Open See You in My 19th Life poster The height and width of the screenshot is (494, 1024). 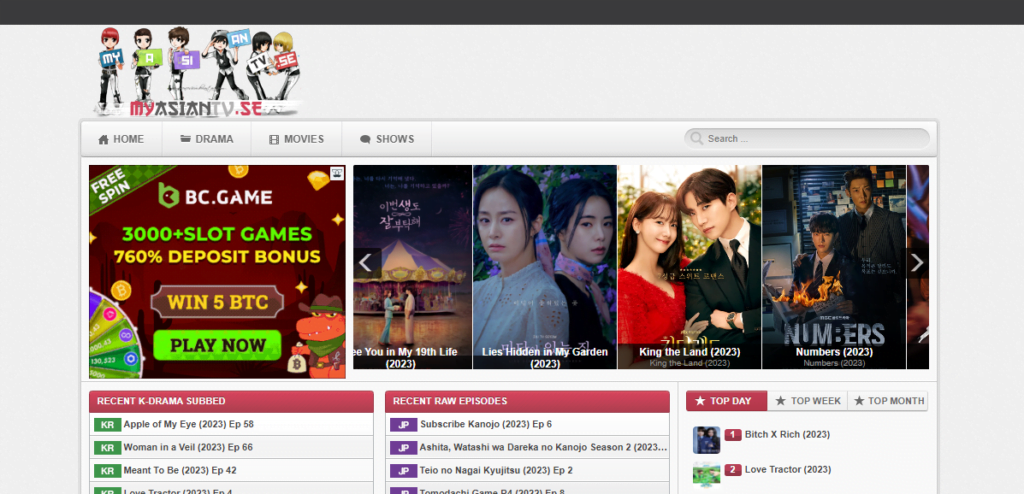coord(413,267)
